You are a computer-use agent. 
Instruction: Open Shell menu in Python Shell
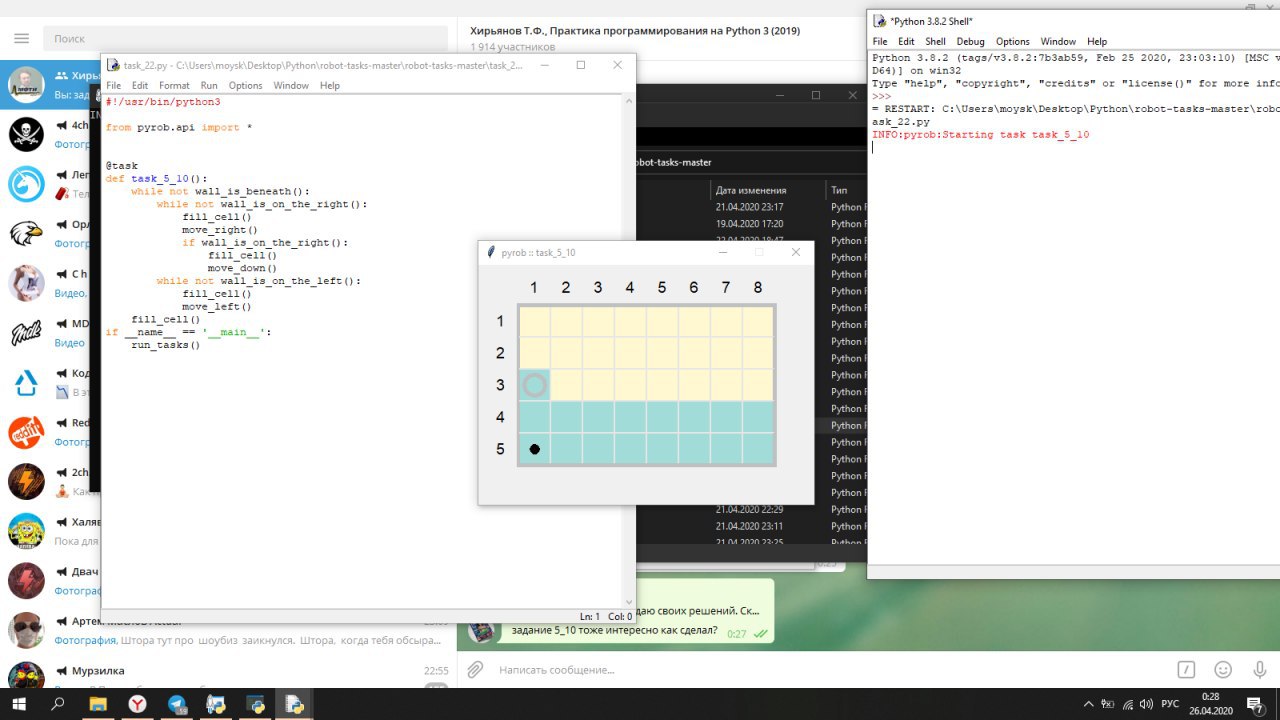coord(935,42)
